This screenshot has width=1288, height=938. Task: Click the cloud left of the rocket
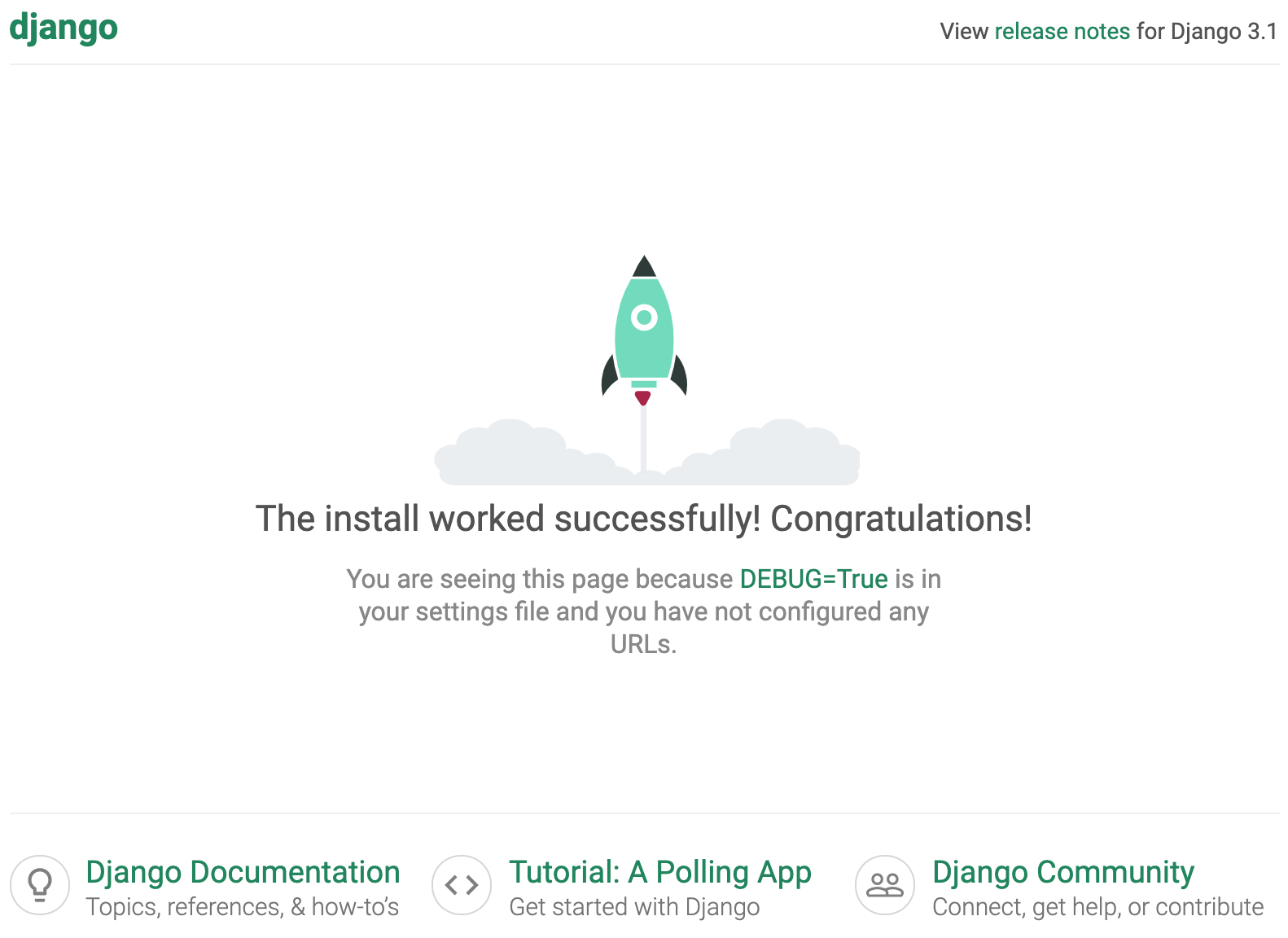521,458
